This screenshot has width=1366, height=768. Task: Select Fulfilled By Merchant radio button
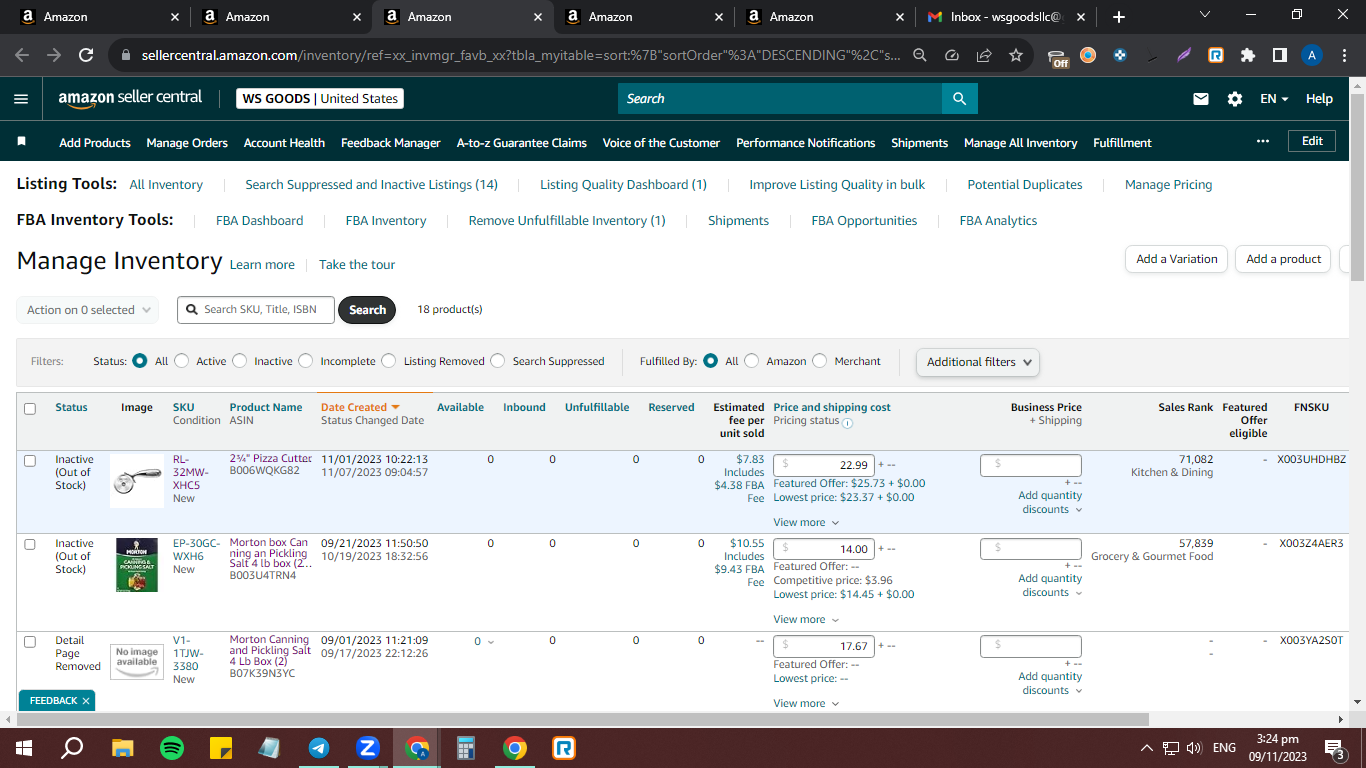(820, 361)
